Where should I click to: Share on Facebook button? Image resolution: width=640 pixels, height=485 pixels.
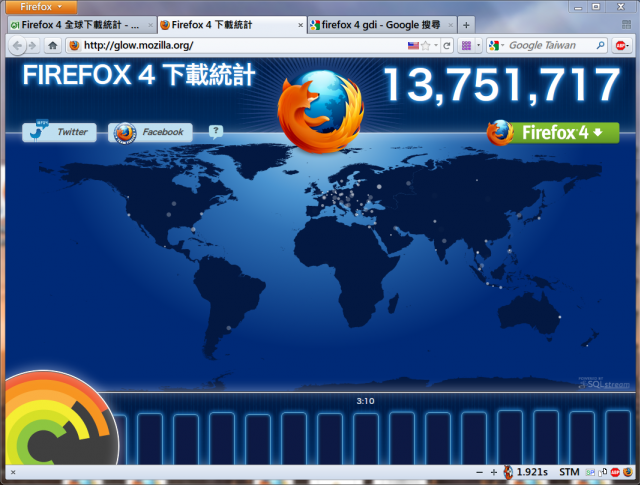[150, 132]
